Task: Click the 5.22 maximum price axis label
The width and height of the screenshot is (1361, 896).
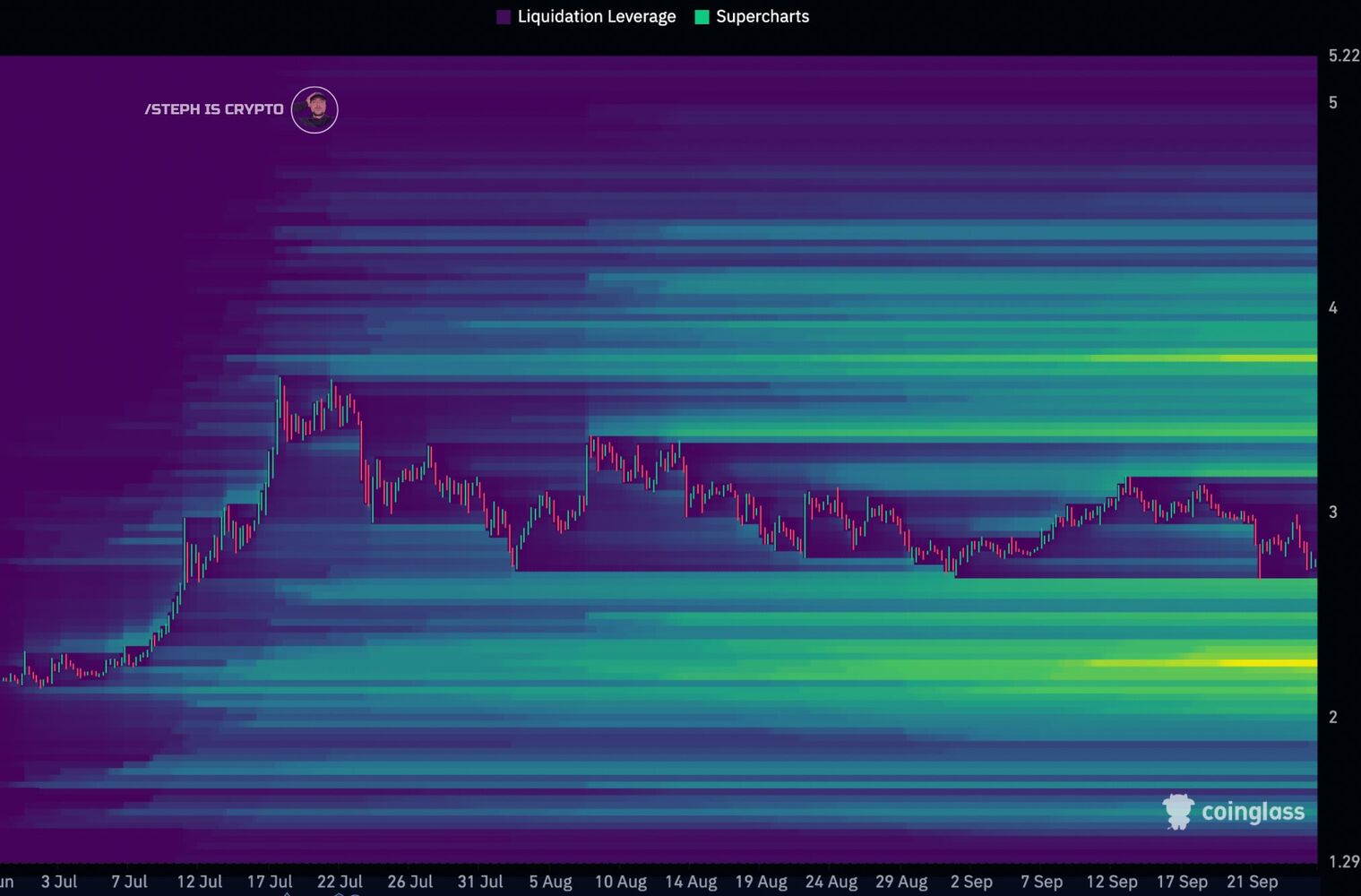Action: (x=1343, y=56)
